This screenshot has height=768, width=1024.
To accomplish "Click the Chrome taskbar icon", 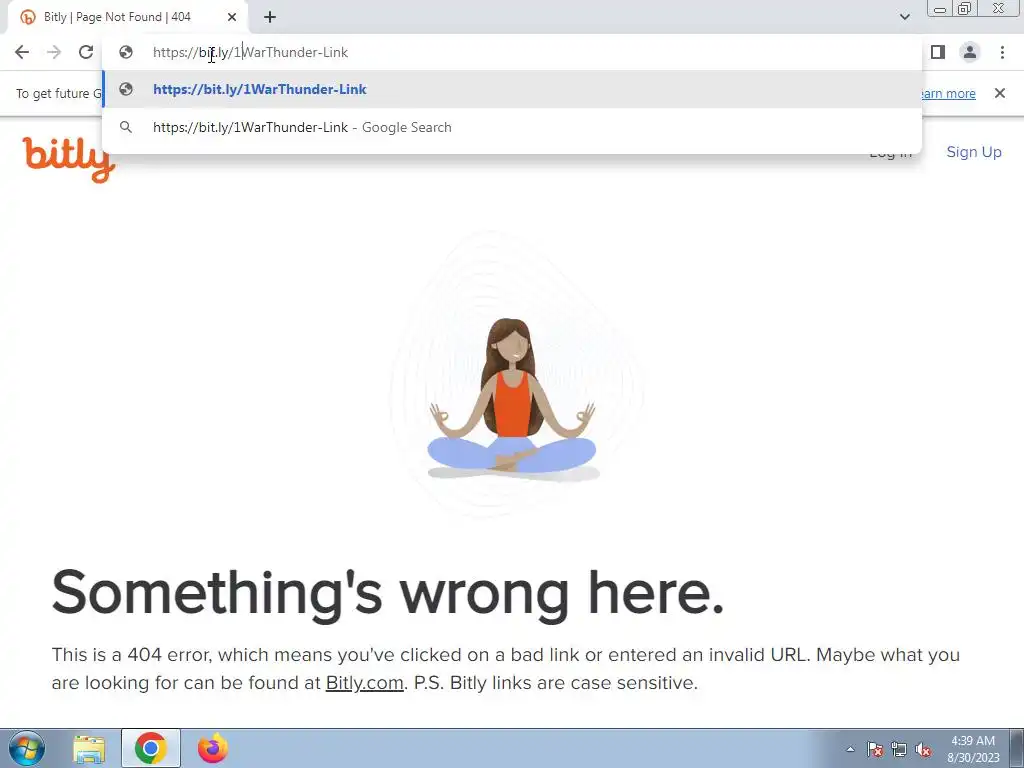I will click(x=151, y=748).
